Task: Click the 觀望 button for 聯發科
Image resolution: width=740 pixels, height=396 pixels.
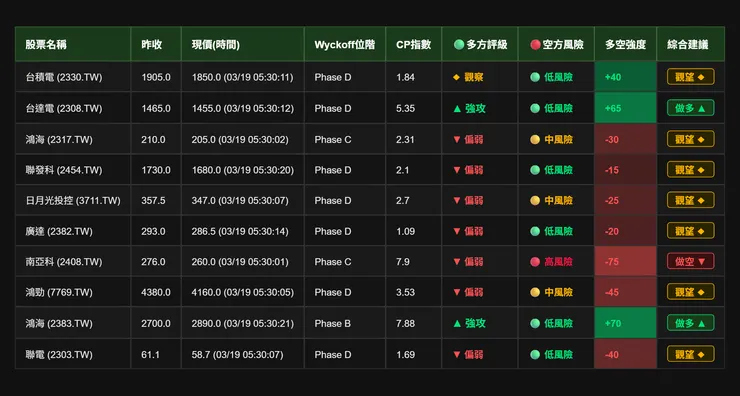Action: [690, 169]
